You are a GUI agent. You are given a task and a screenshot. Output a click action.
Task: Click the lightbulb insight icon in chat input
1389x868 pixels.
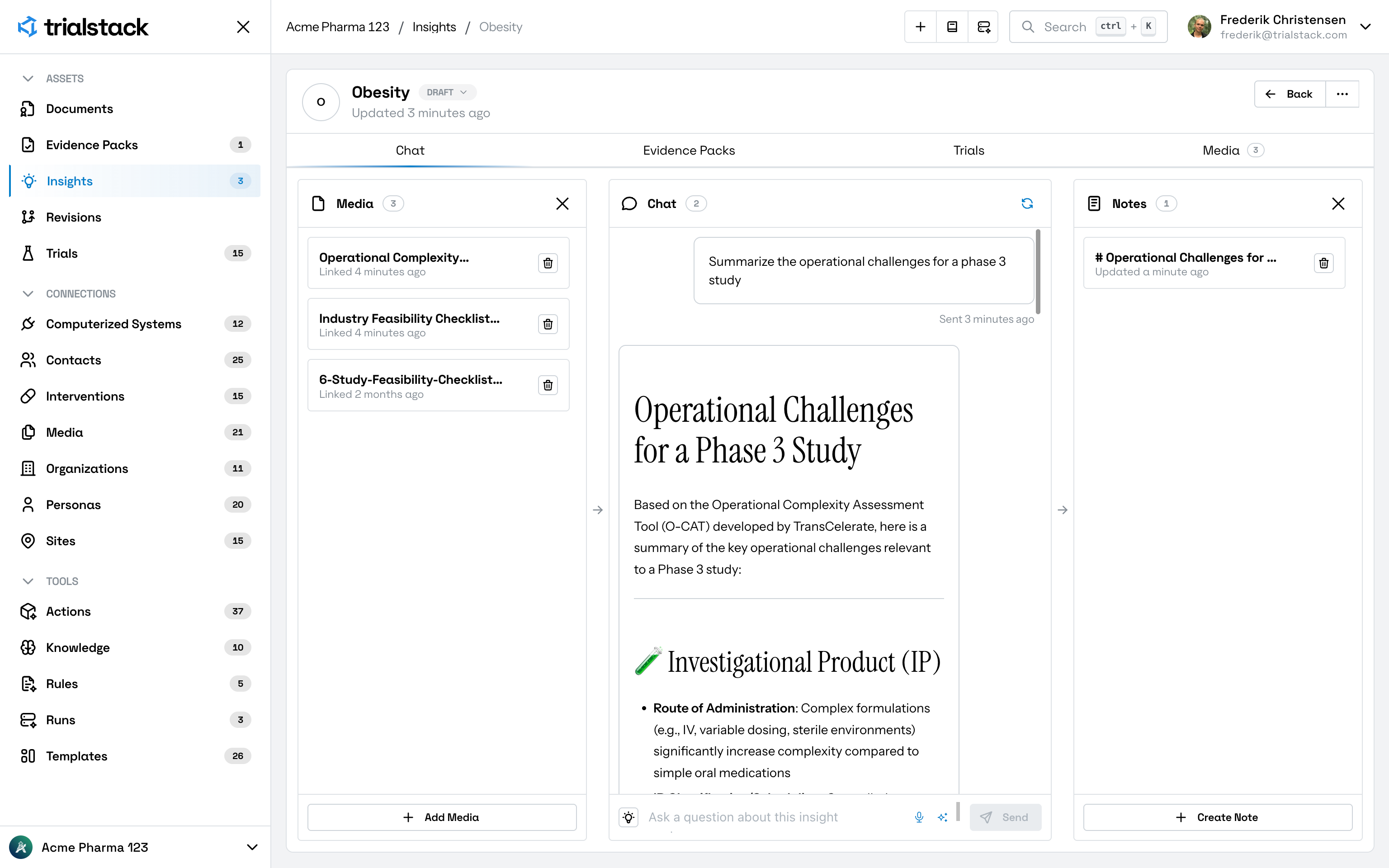tap(628, 817)
